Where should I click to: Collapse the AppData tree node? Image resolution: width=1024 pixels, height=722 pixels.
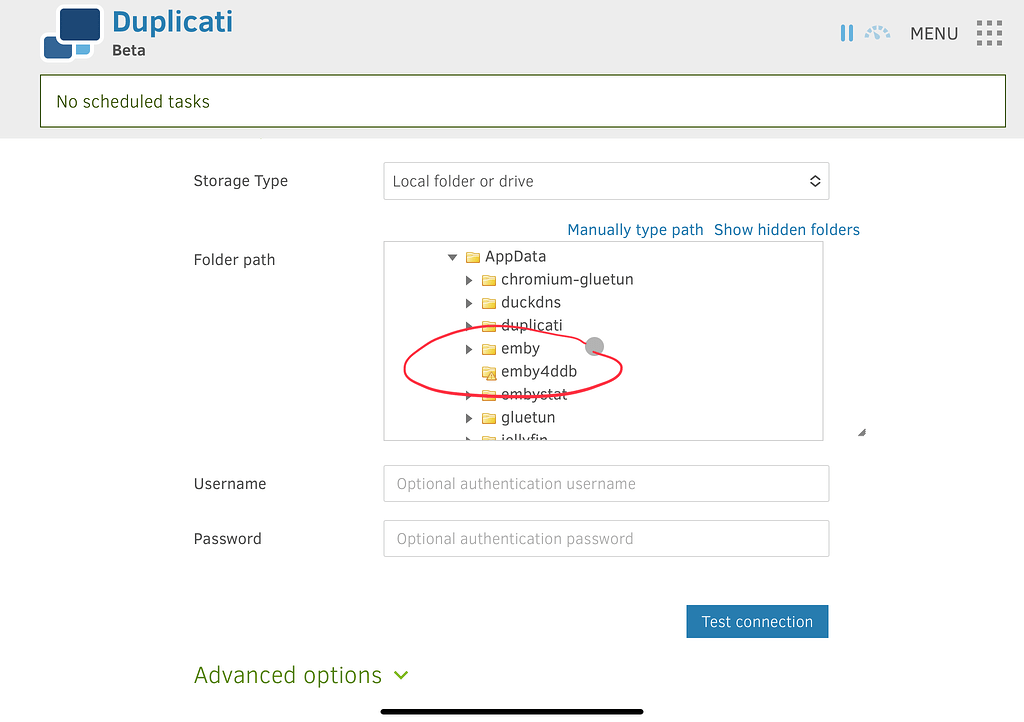tap(452, 256)
